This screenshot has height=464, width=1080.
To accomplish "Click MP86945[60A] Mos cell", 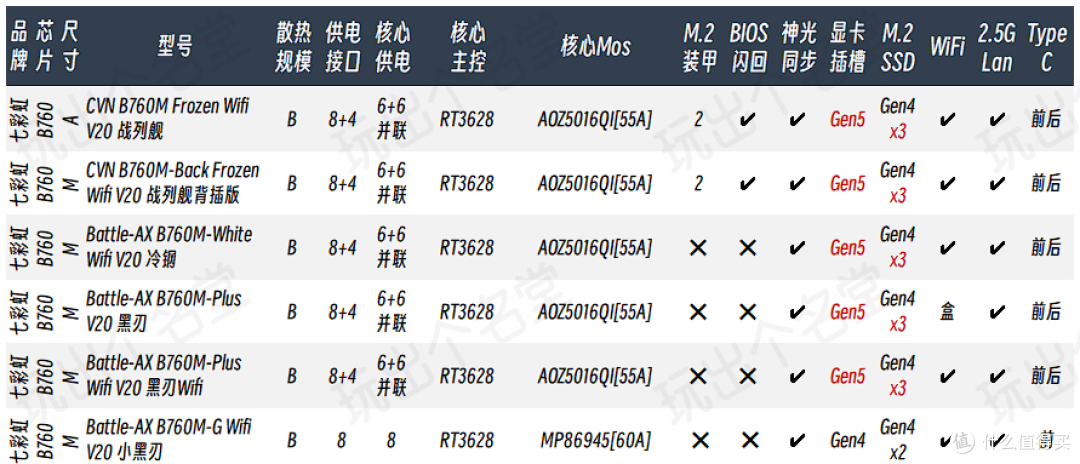I will [x=595, y=441].
